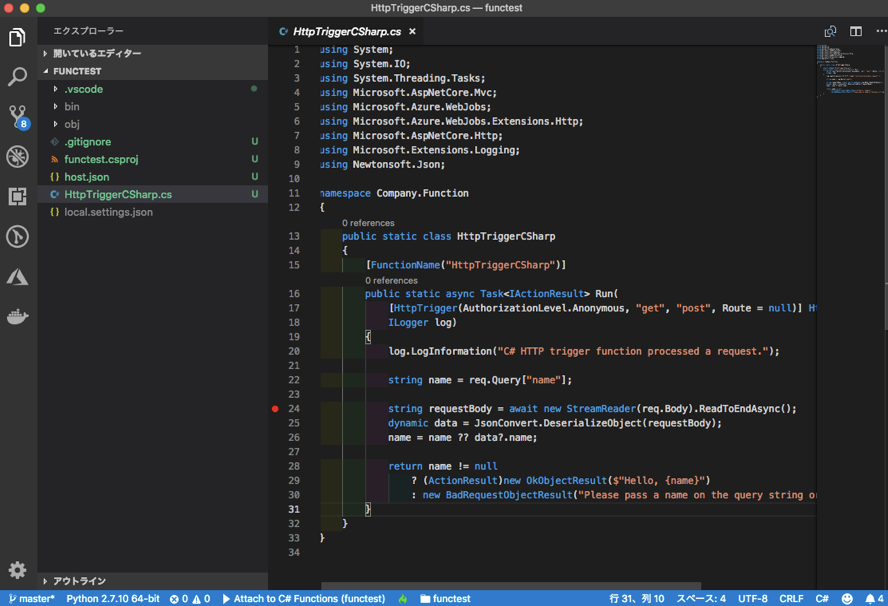
Task: Expand the .vscode folder
Action: (x=83, y=89)
